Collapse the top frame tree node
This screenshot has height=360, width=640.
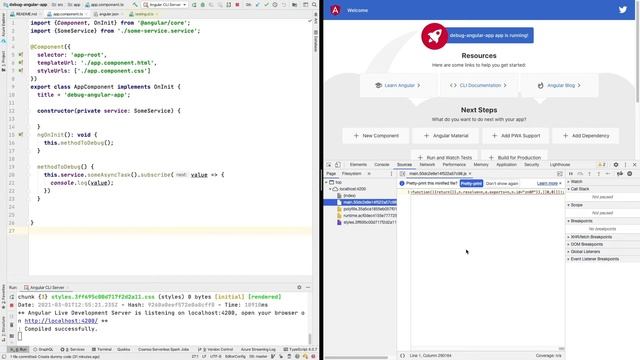tap(327, 182)
